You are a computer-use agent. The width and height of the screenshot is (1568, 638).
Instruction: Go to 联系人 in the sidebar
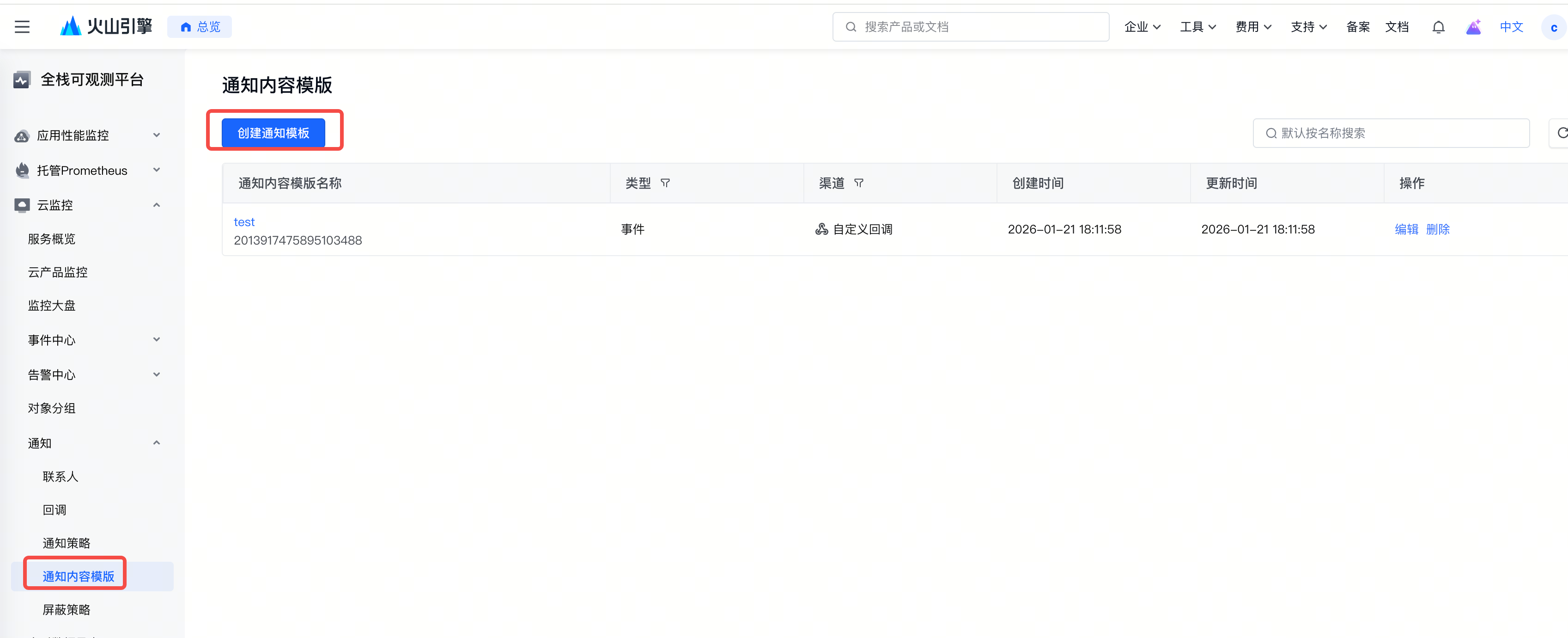click(x=60, y=477)
